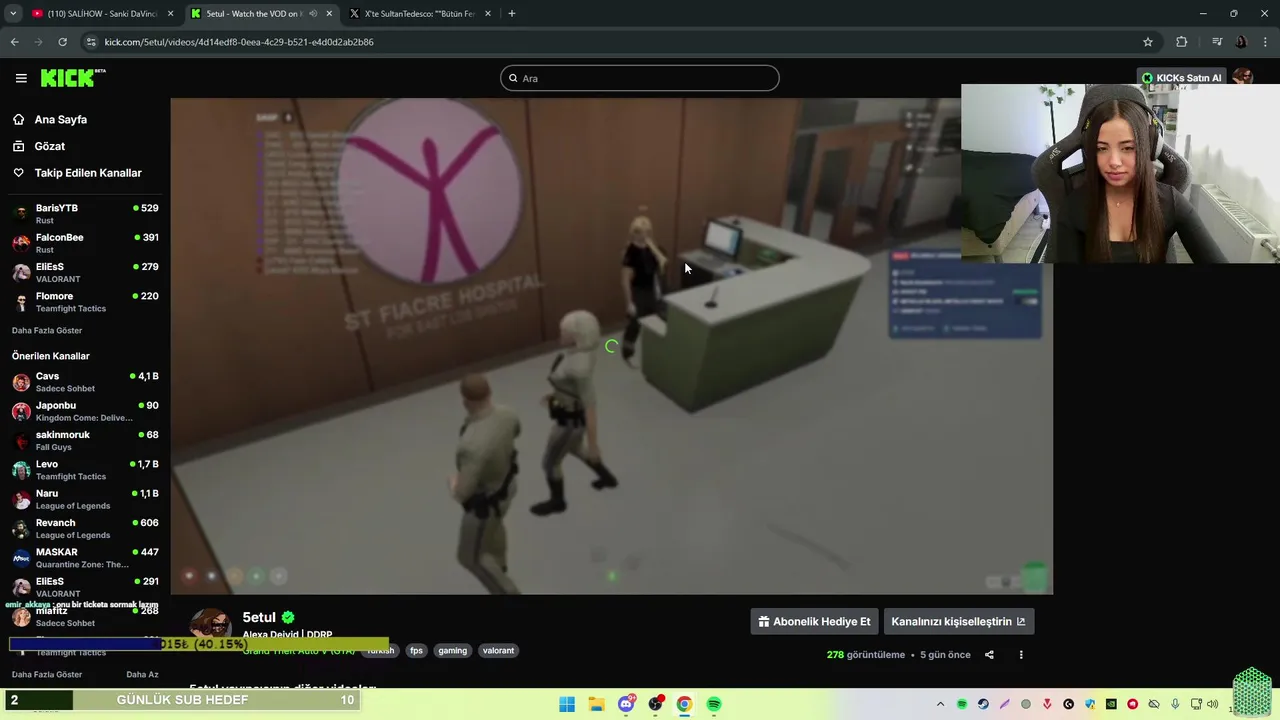Open Chrome profile avatar
Image resolution: width=1280 pixels, height=720 pixels.
(1241, 42)
